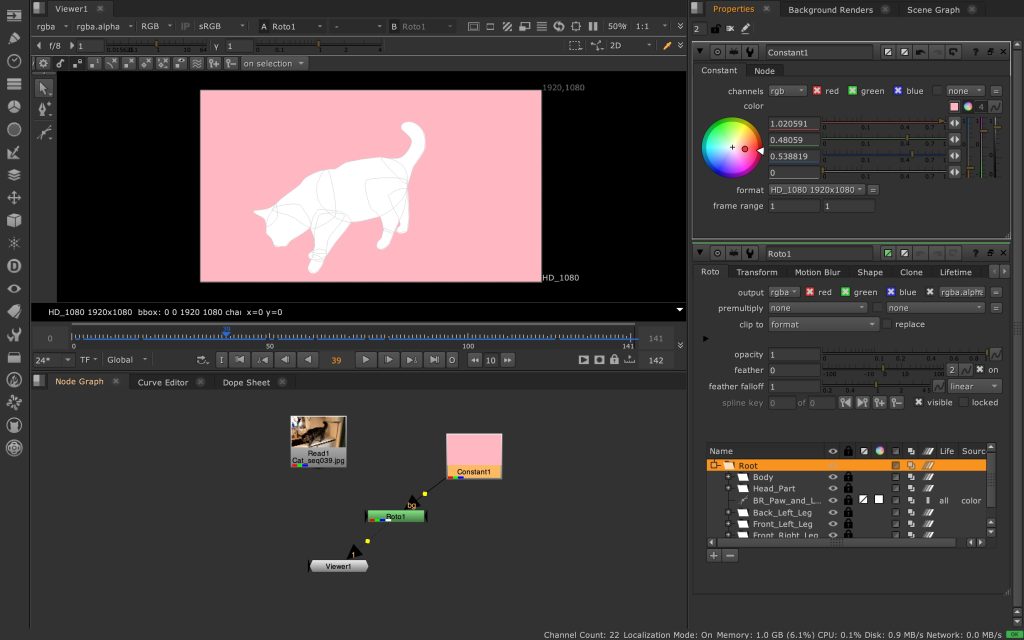
Task: Click the wrench icon in Roto1 panel header
Action: coord(750,253)
